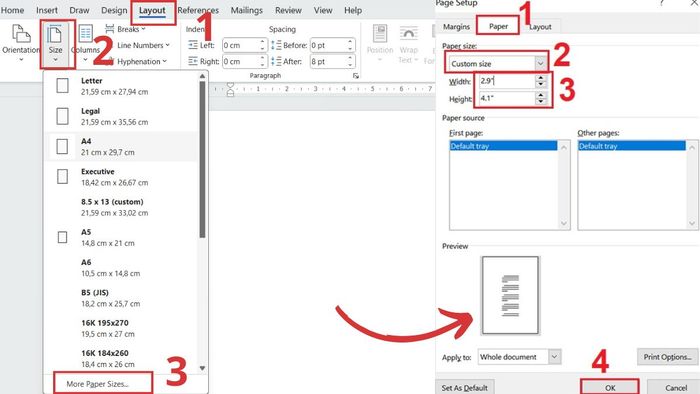700x394 pixels.
Task: Adjust the Spacing Before spinner
Action: pyautogui.click(x=350, y=45)
